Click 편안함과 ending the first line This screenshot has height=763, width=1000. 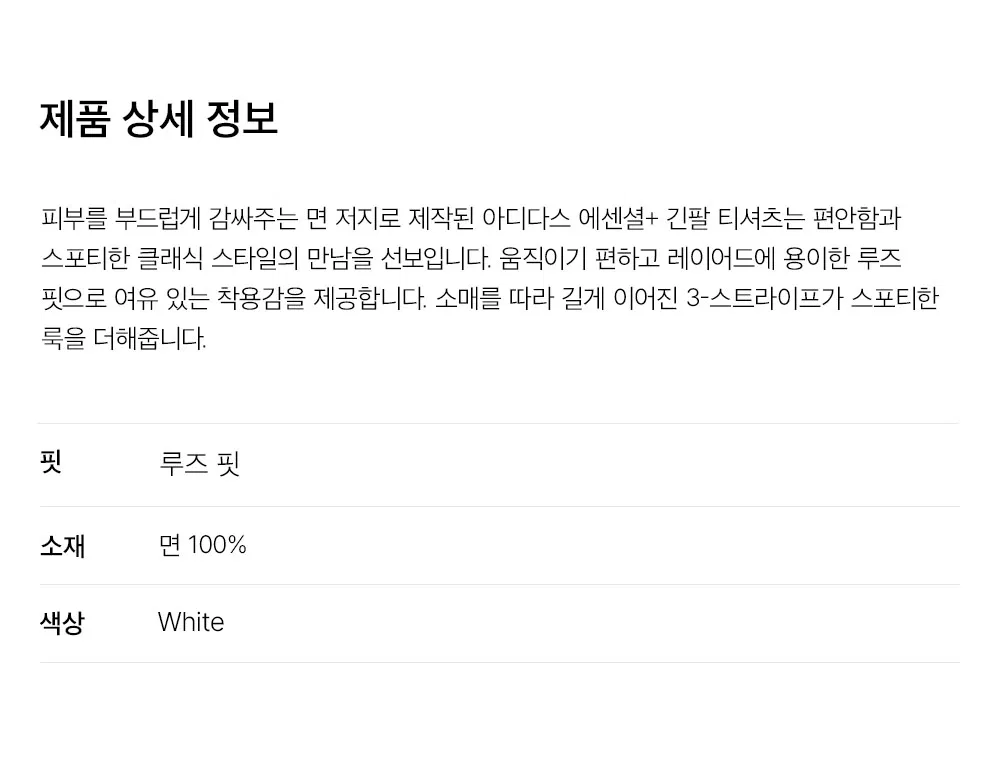857,218
